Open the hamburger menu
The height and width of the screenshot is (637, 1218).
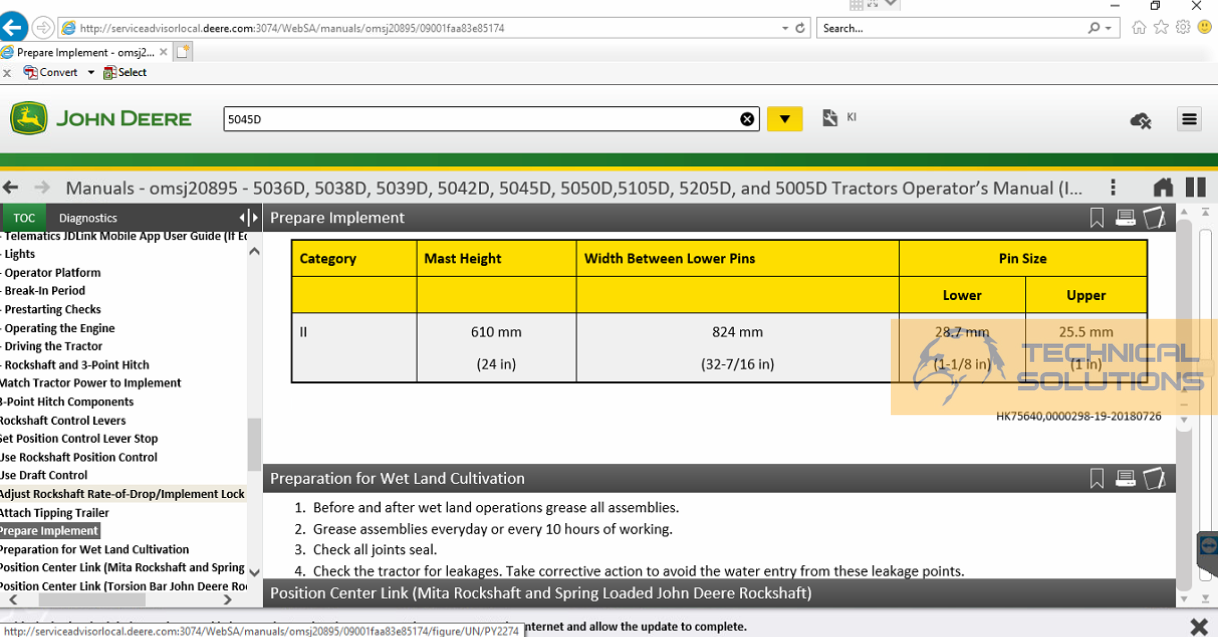[x=1189, y=118]
